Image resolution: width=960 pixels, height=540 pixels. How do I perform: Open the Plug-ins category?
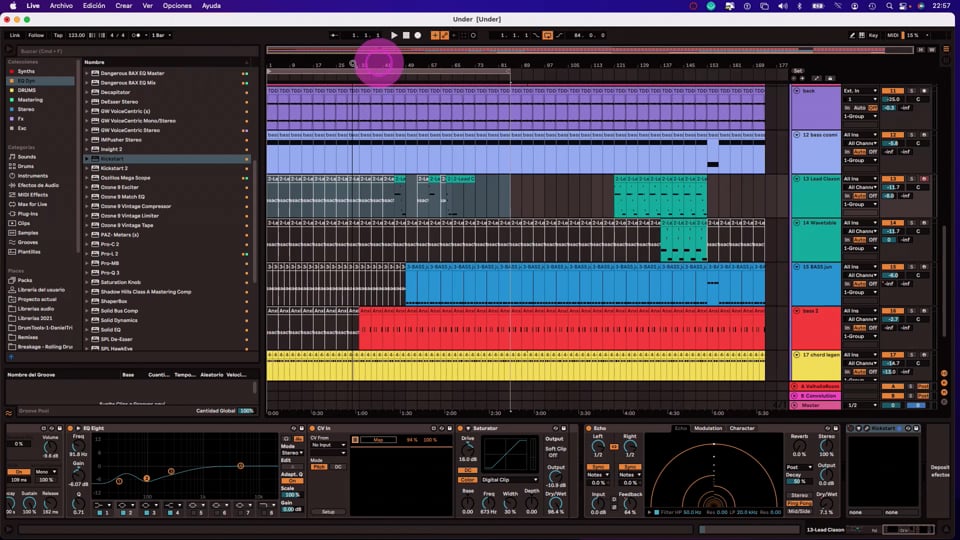[28, 214]
